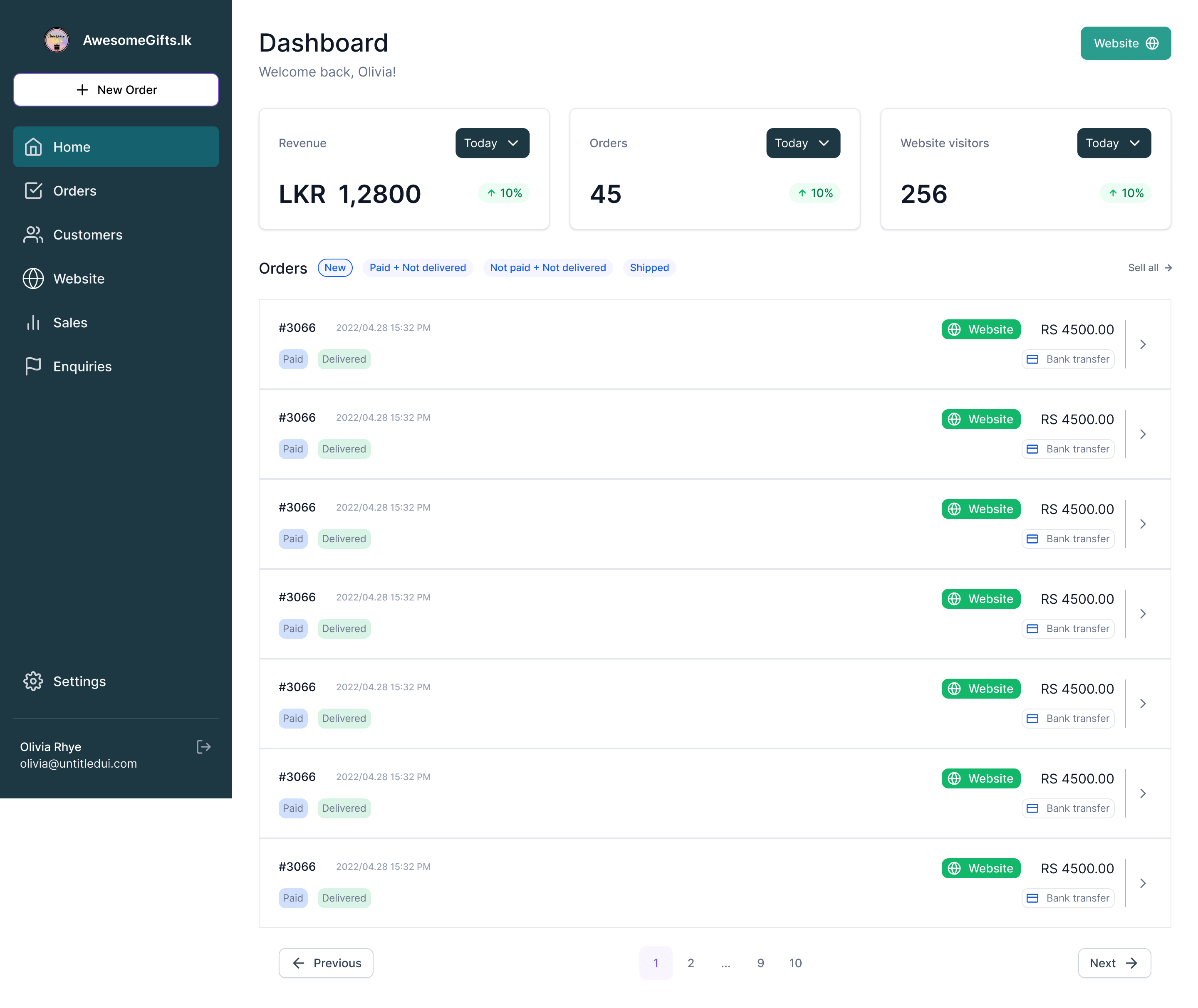
Task: Click the Revenue 10% increase badge
Action: click(504, 193)
